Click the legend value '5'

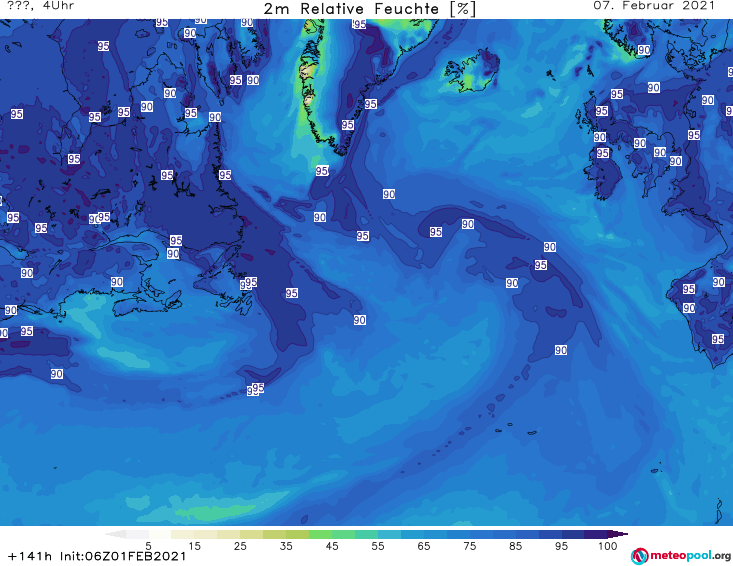point(148,546)
